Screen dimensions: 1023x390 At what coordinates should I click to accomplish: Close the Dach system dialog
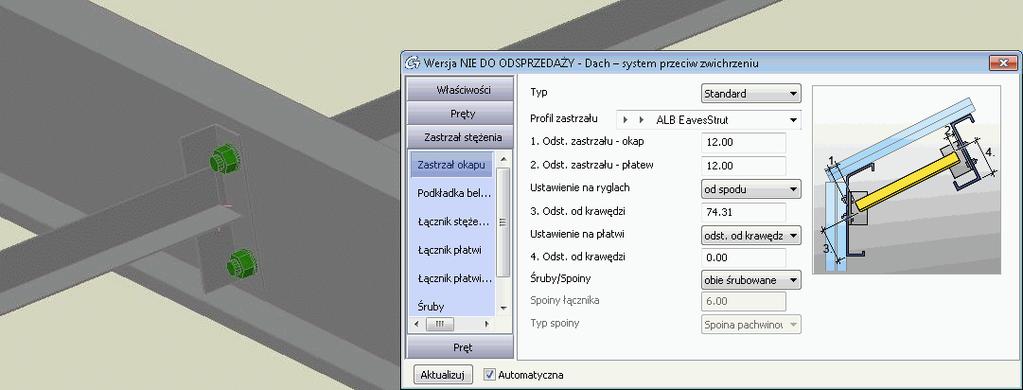(1003, 63)
